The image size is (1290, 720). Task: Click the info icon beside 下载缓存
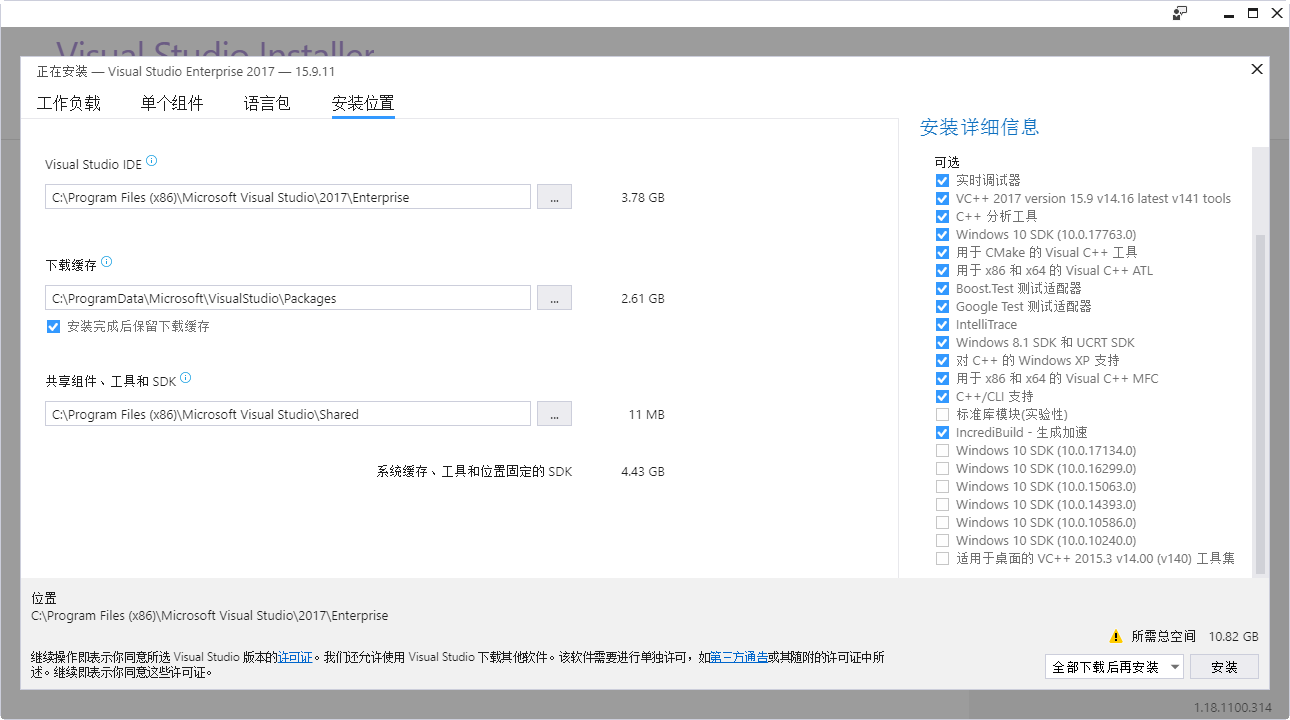pyautogui.click(x=107, y=262)
